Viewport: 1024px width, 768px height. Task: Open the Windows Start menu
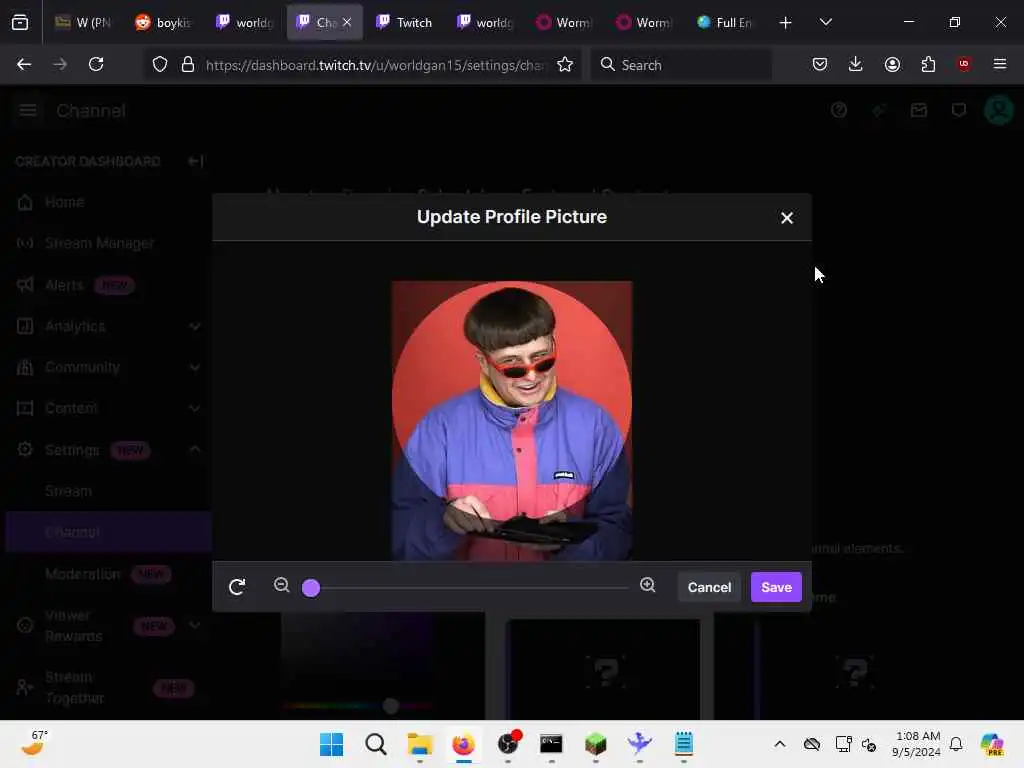[x=331, y=744]
